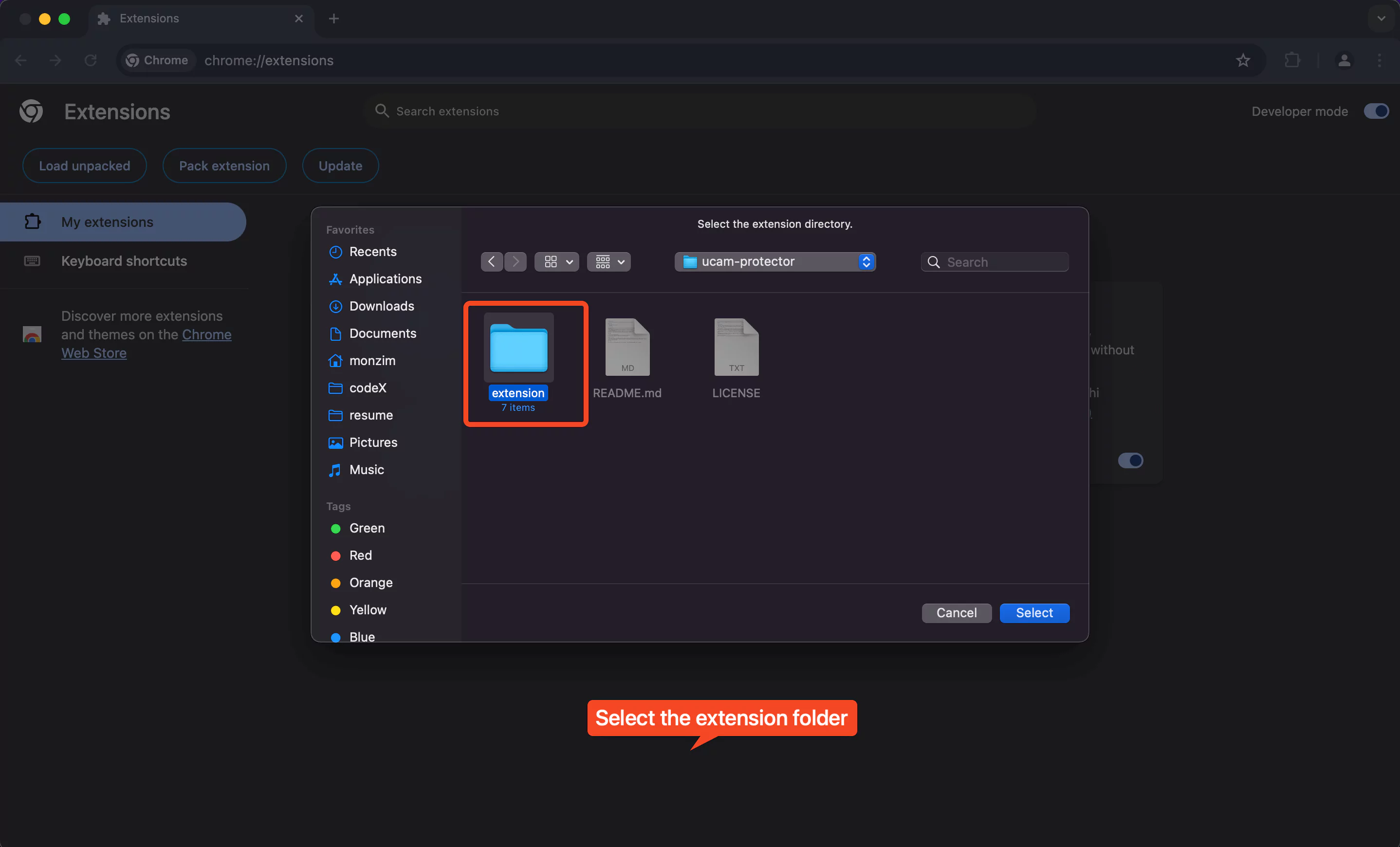Bookmark the page via the star icon
This screenshot has width=1400, height=847.
click(x=1243, y=60)
